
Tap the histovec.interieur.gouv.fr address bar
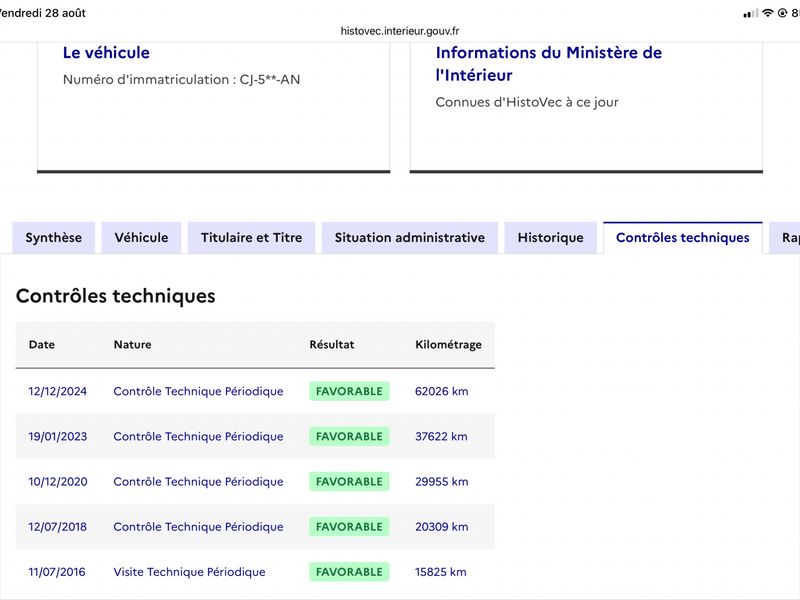coord(400,31)
